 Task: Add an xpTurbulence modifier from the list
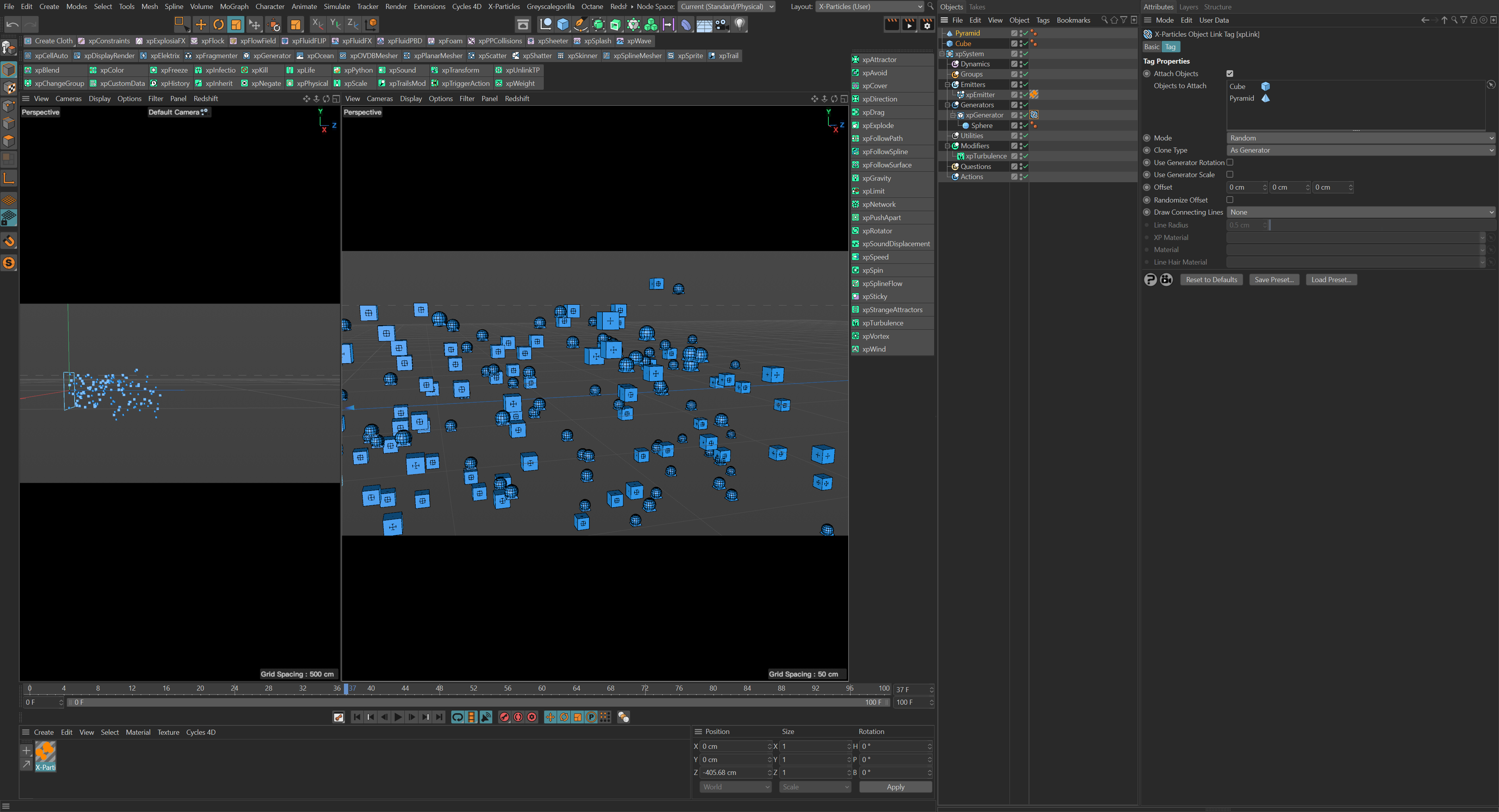pyautogui.click(x=892, y=323)
